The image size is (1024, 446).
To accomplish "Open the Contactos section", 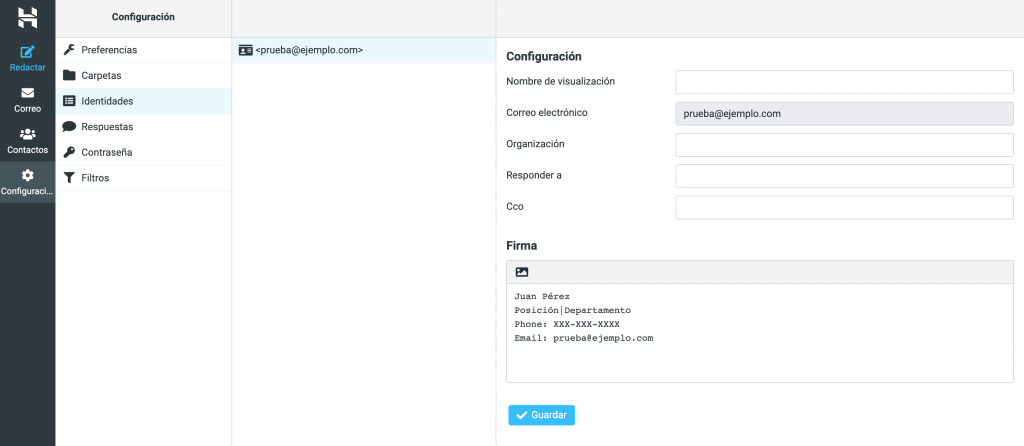I will pos(27,141).
